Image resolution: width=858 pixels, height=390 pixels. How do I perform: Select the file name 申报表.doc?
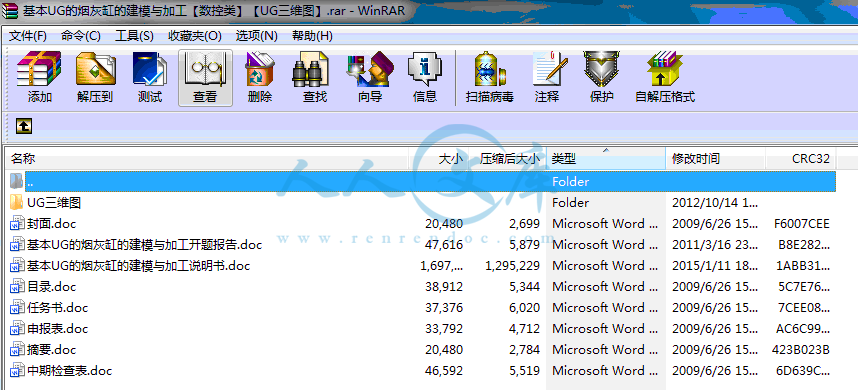point(57,329)
